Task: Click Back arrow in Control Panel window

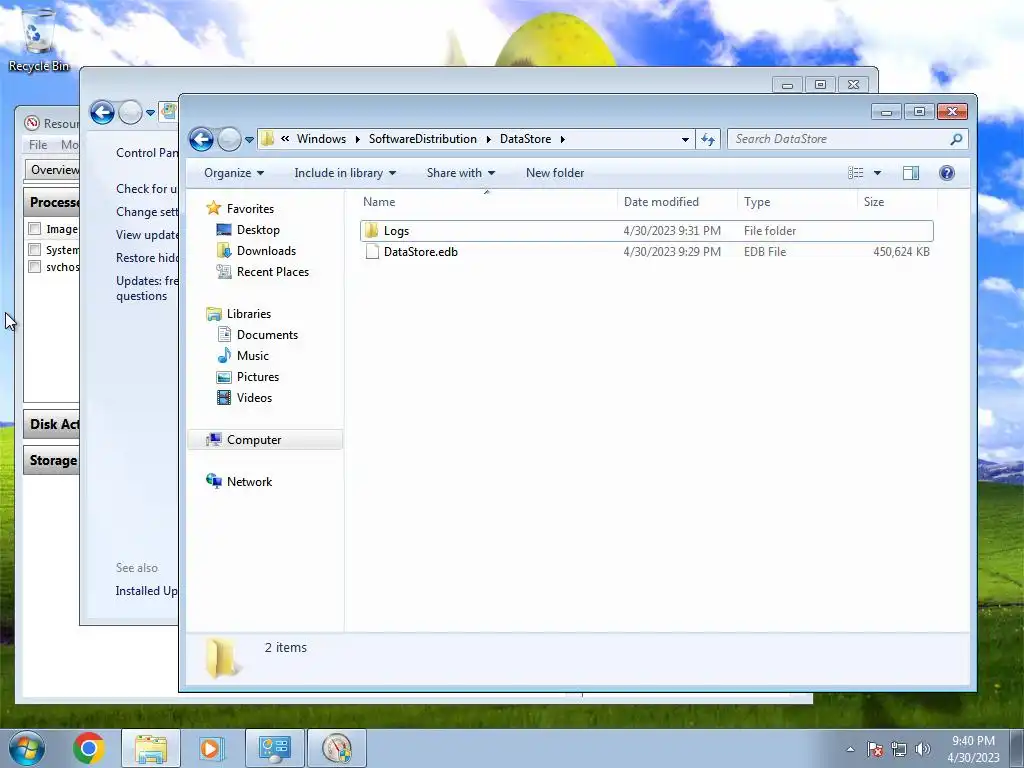Action: (102, 112)
